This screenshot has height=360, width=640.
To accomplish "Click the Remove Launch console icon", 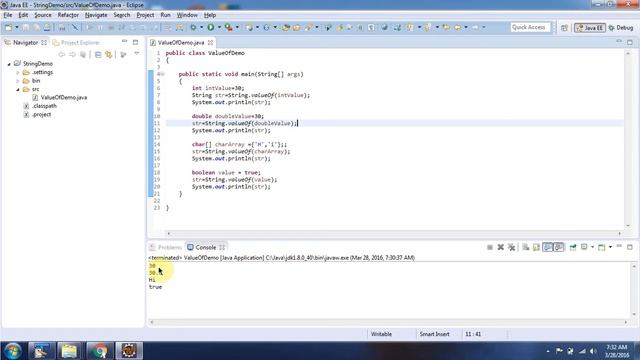I will pos(500,247).
